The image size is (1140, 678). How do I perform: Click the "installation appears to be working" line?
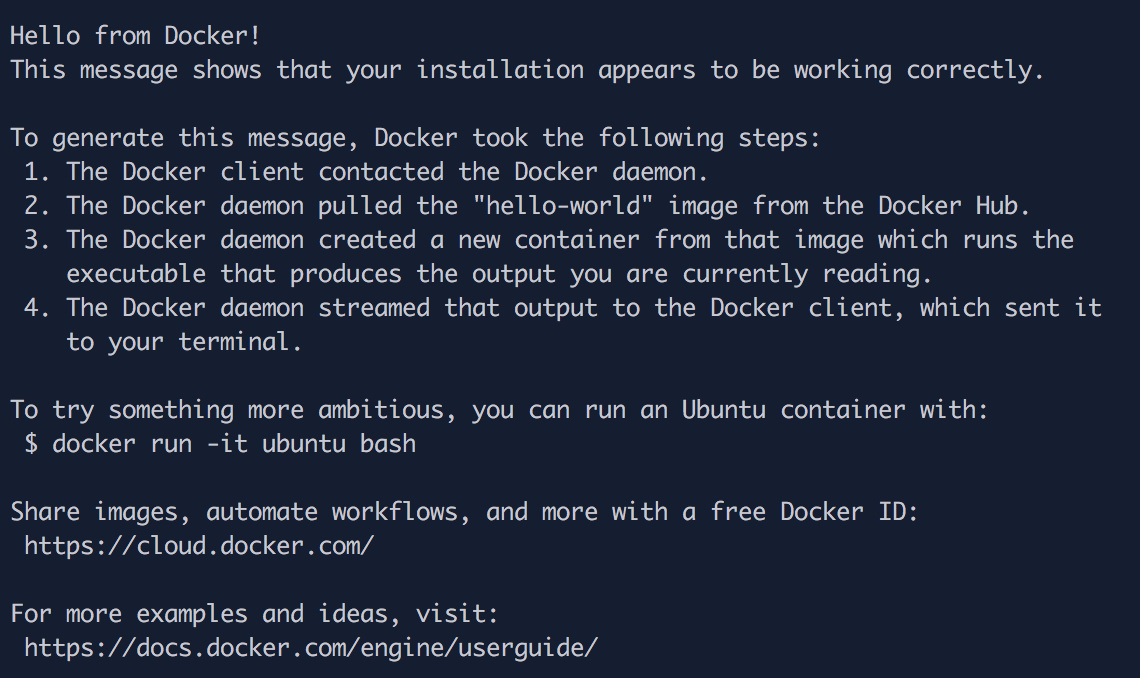point(527,70)
